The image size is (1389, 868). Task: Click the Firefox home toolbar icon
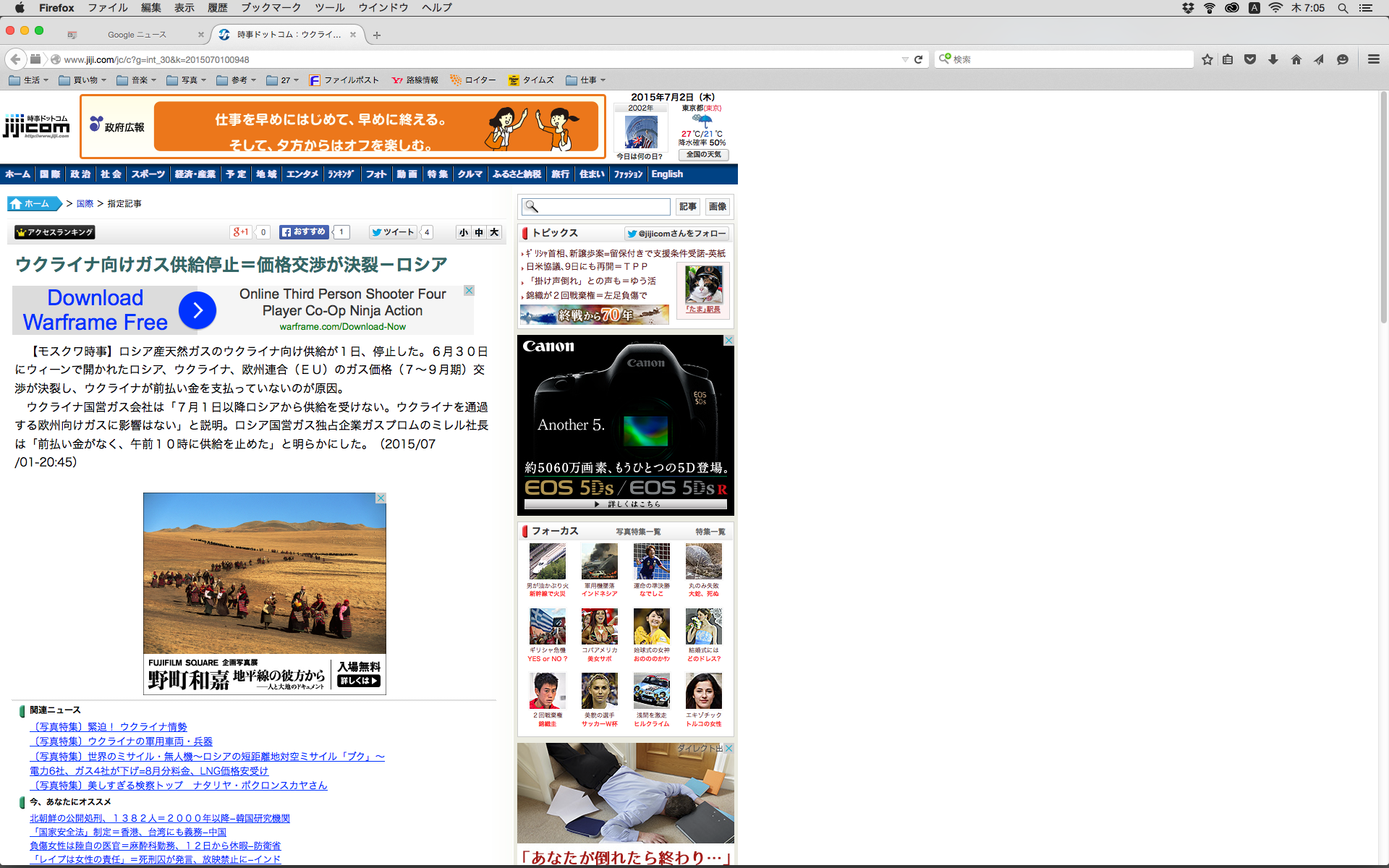(1296, 59)
